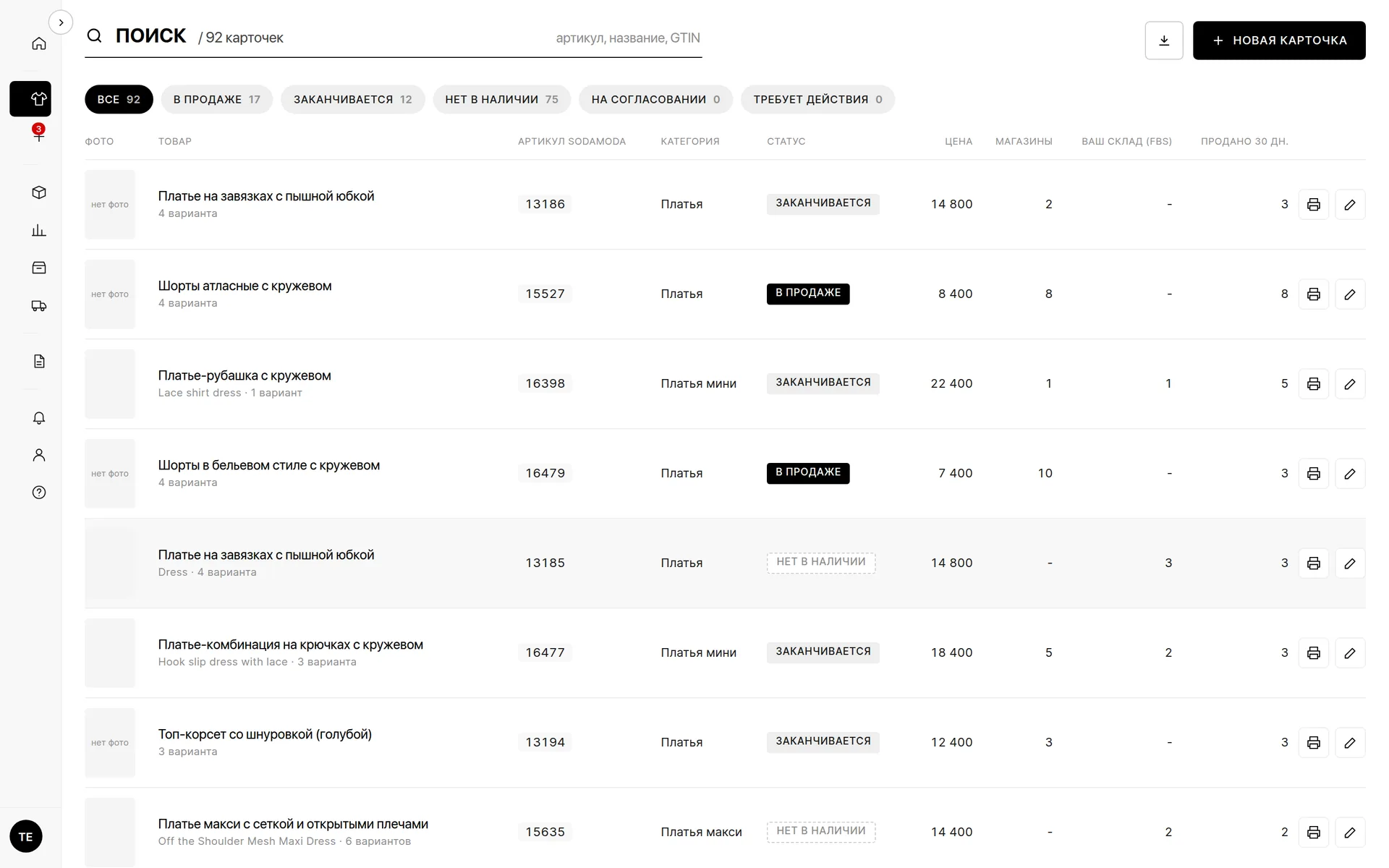Open the storefront archive icon in sidebar
This screenshot has width=1389, height=868.
point(39,268)
